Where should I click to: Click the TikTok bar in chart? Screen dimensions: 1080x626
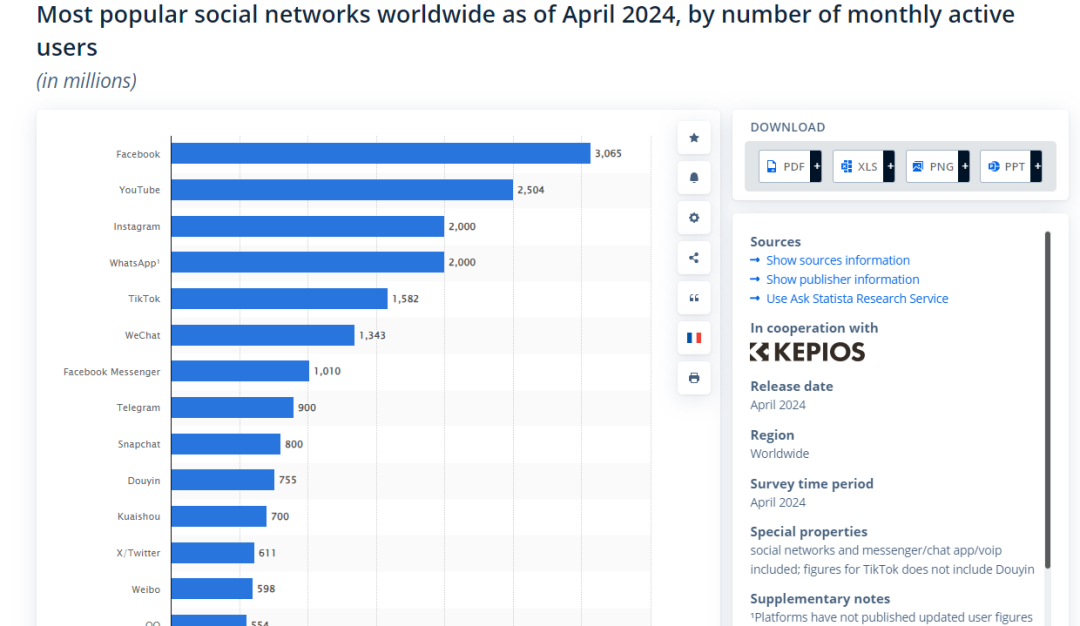280,299
